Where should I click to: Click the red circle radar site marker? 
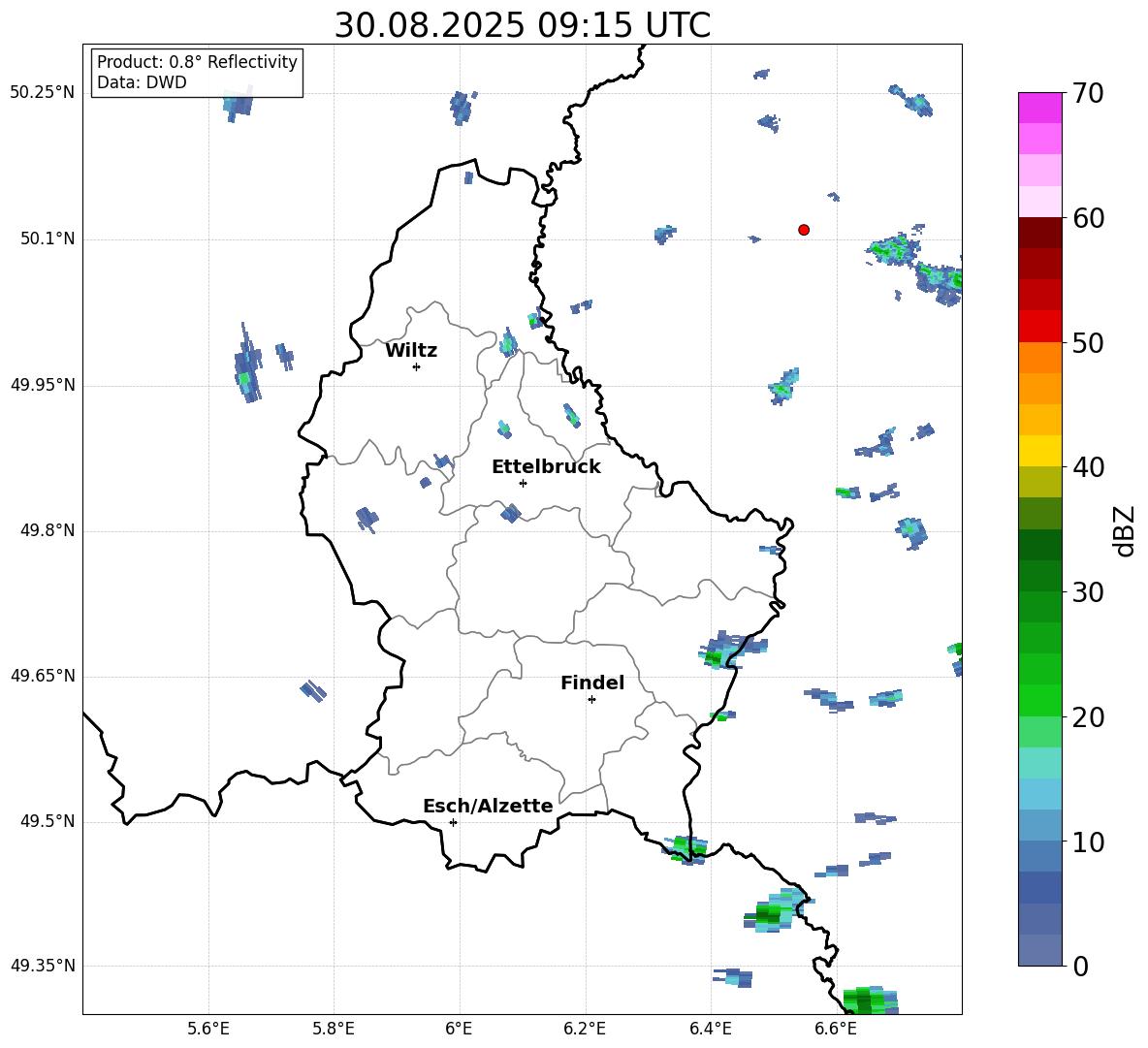click(x=803, y=230)
